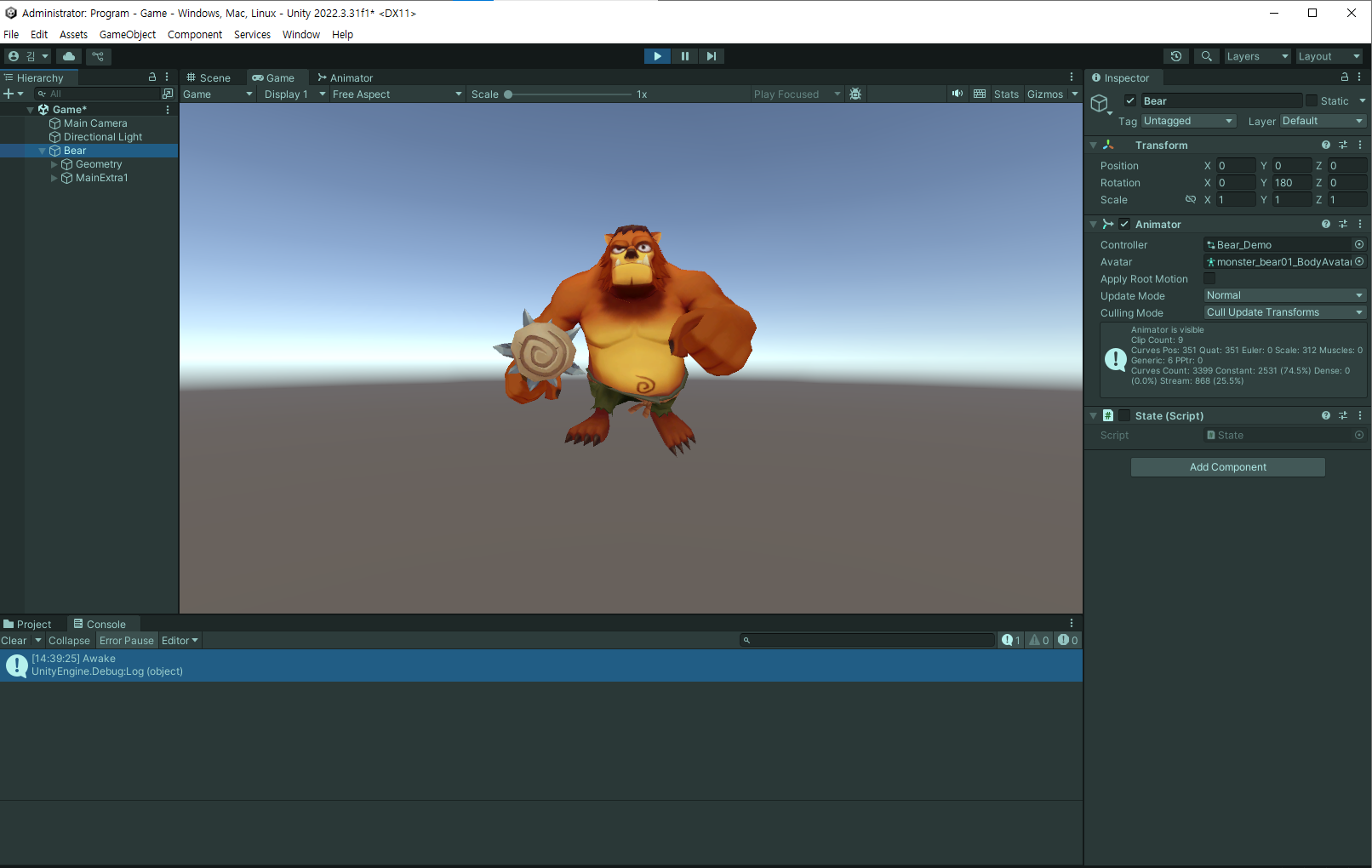
Task: Click the global search magnifier icon
Action: (x=1206, y=56)
